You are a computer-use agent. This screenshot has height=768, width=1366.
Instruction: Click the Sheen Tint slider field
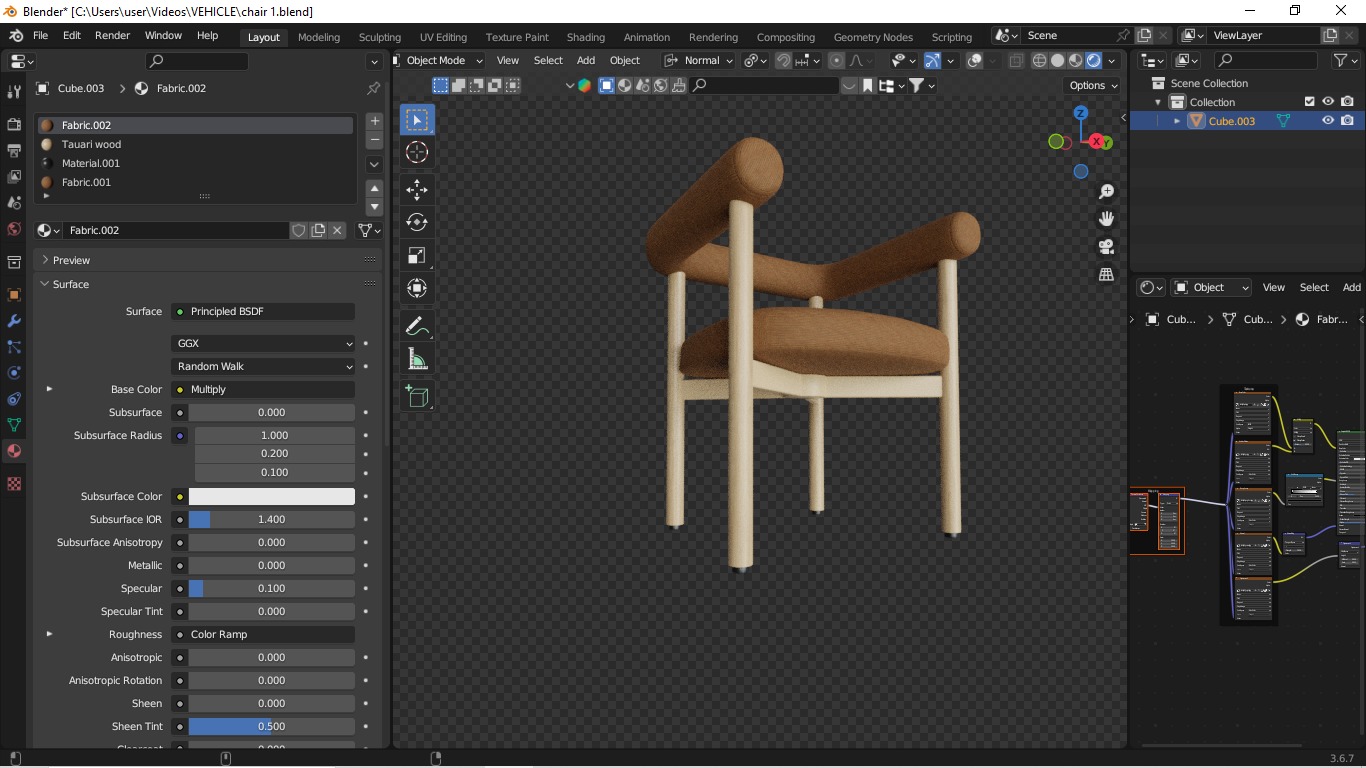[272, 726]
